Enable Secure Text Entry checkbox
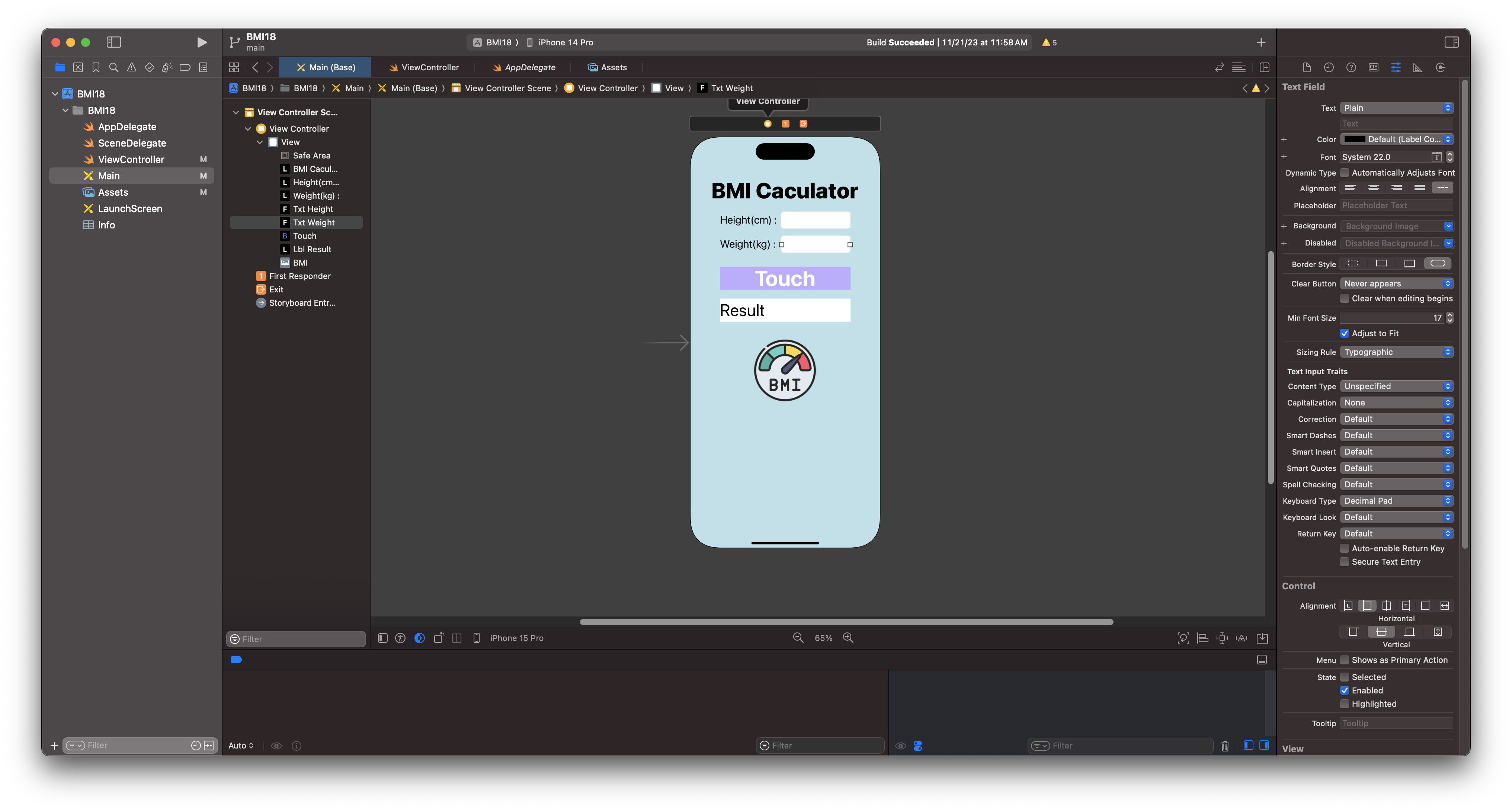Viewport: 1512px width, 811px height. 1344,562
